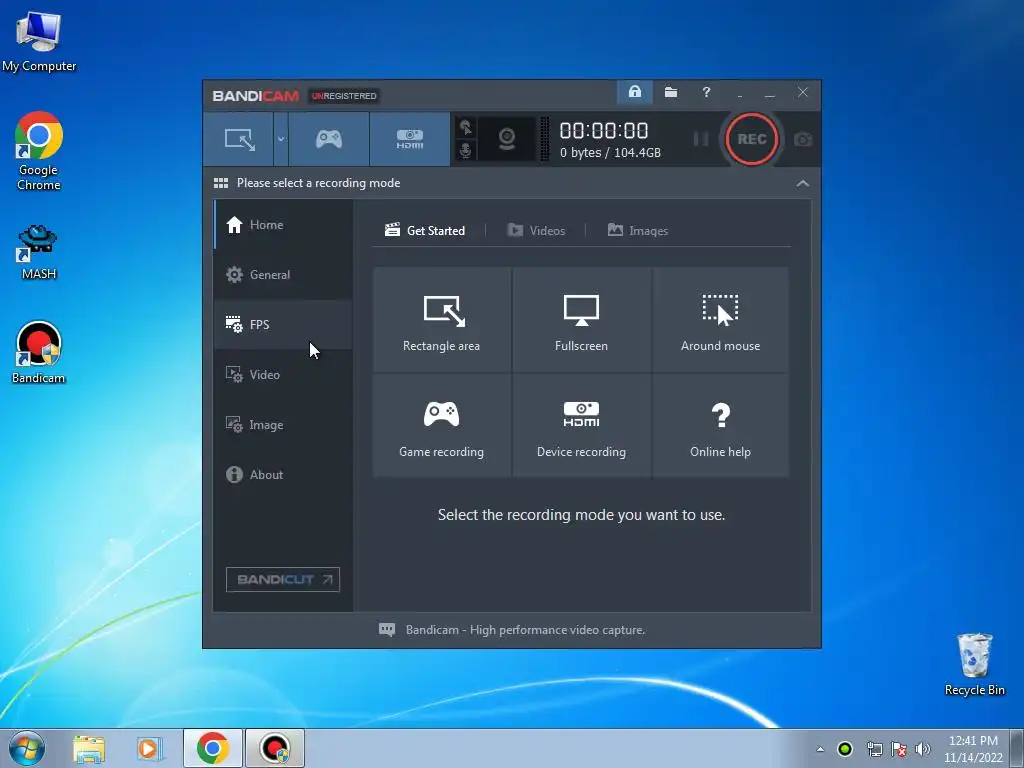The image size is (1024, 768).
Task: Choose the Device recording tile
Action: click(581, 426)
